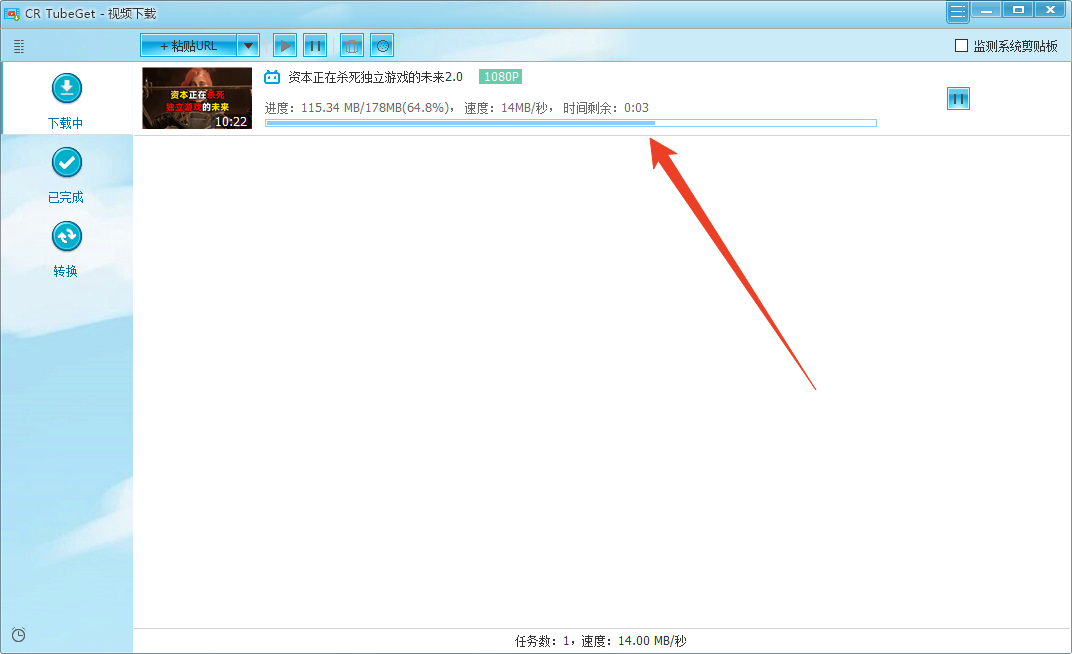The width and height of the screenshot is (1072, 654).
Task: Start all downloads with the play icon
Action: (x=285, y=44)
